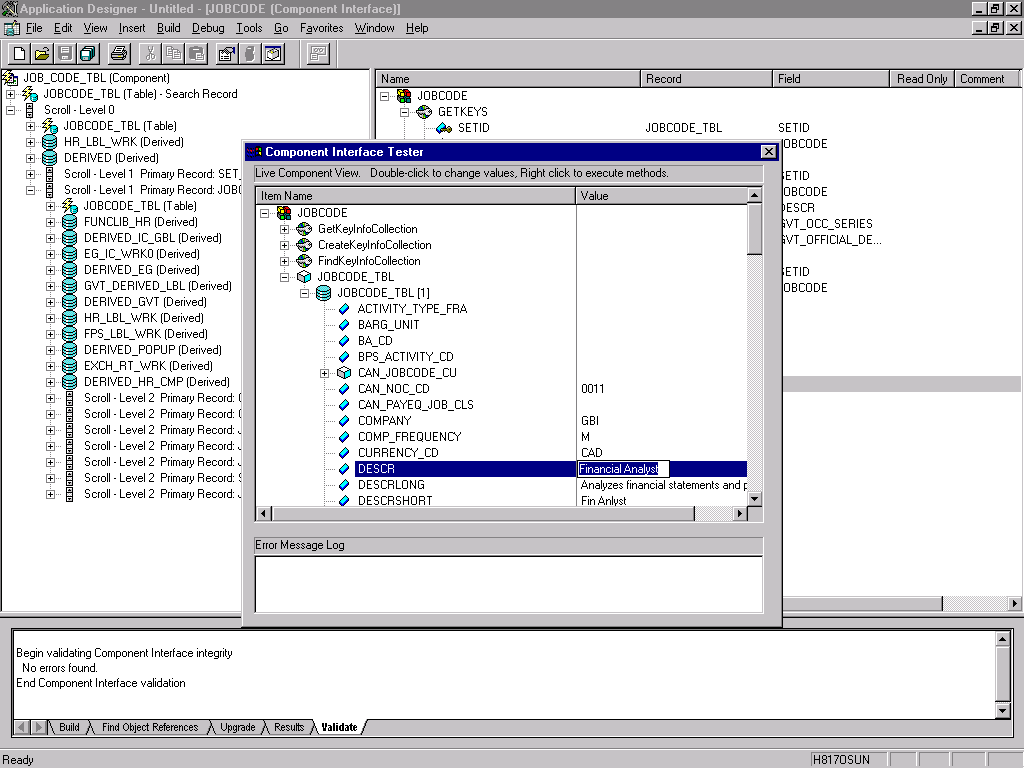Click the GetKeyInfoCollection globe icon

304,229
